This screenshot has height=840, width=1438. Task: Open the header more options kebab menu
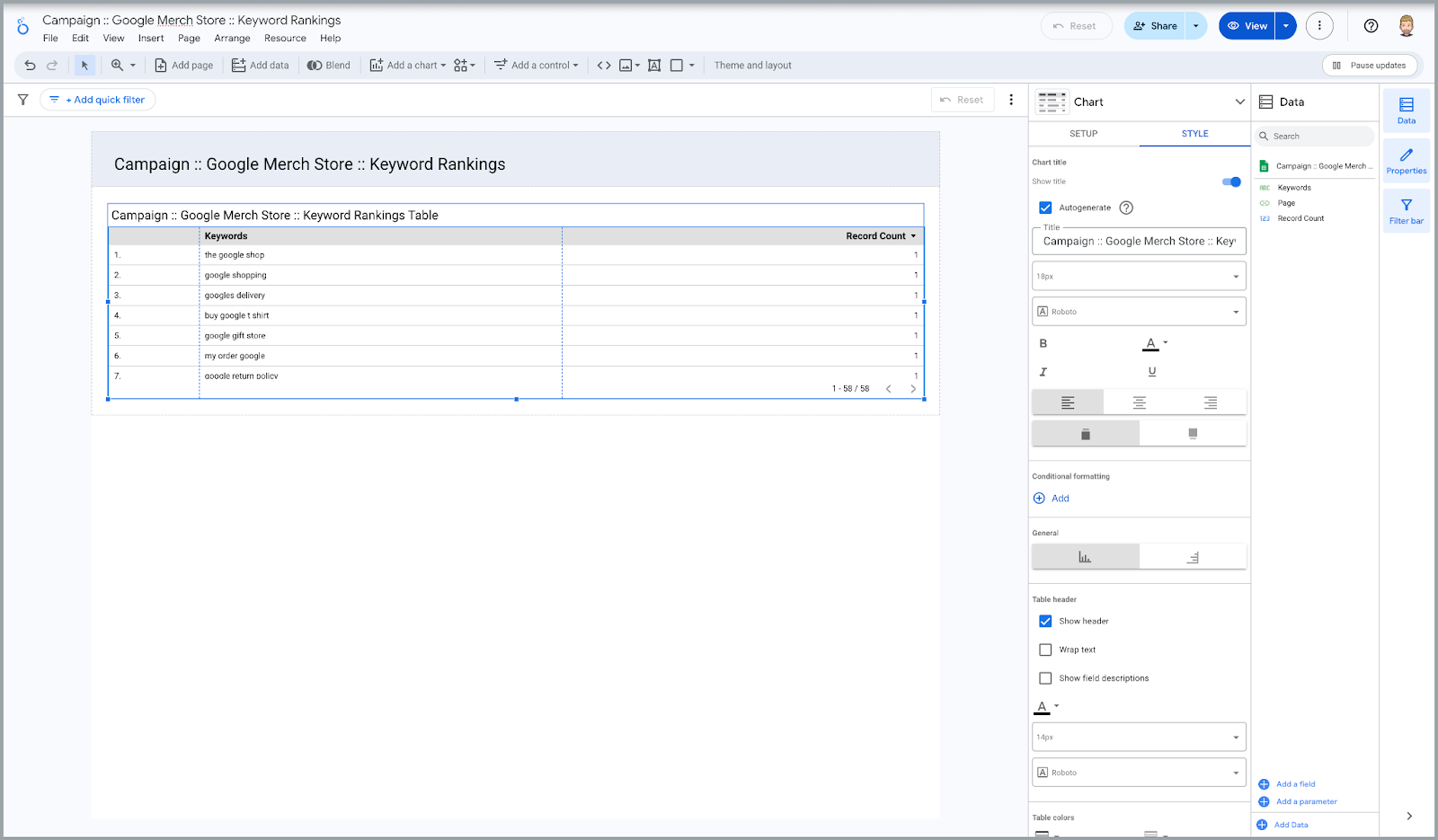(x=1319, y=26)
